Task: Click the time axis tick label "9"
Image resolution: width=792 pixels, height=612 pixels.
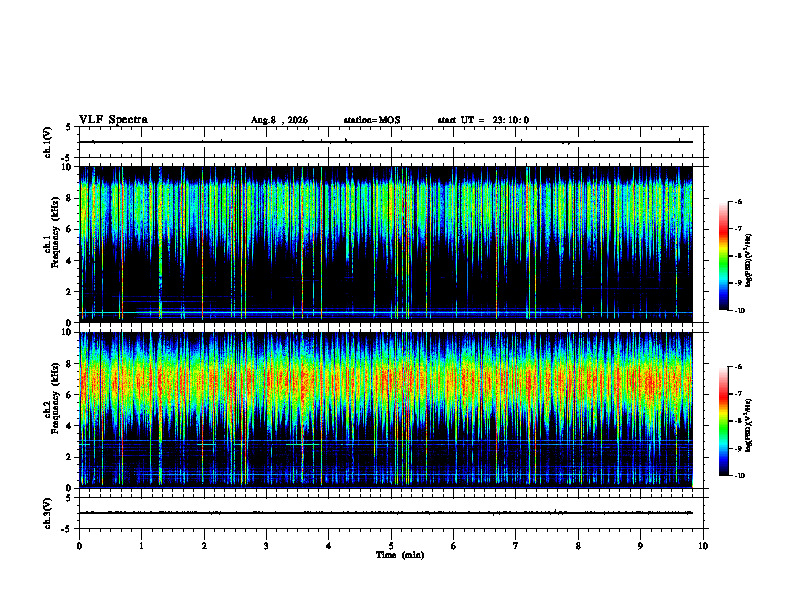Action: coord(640,546)
